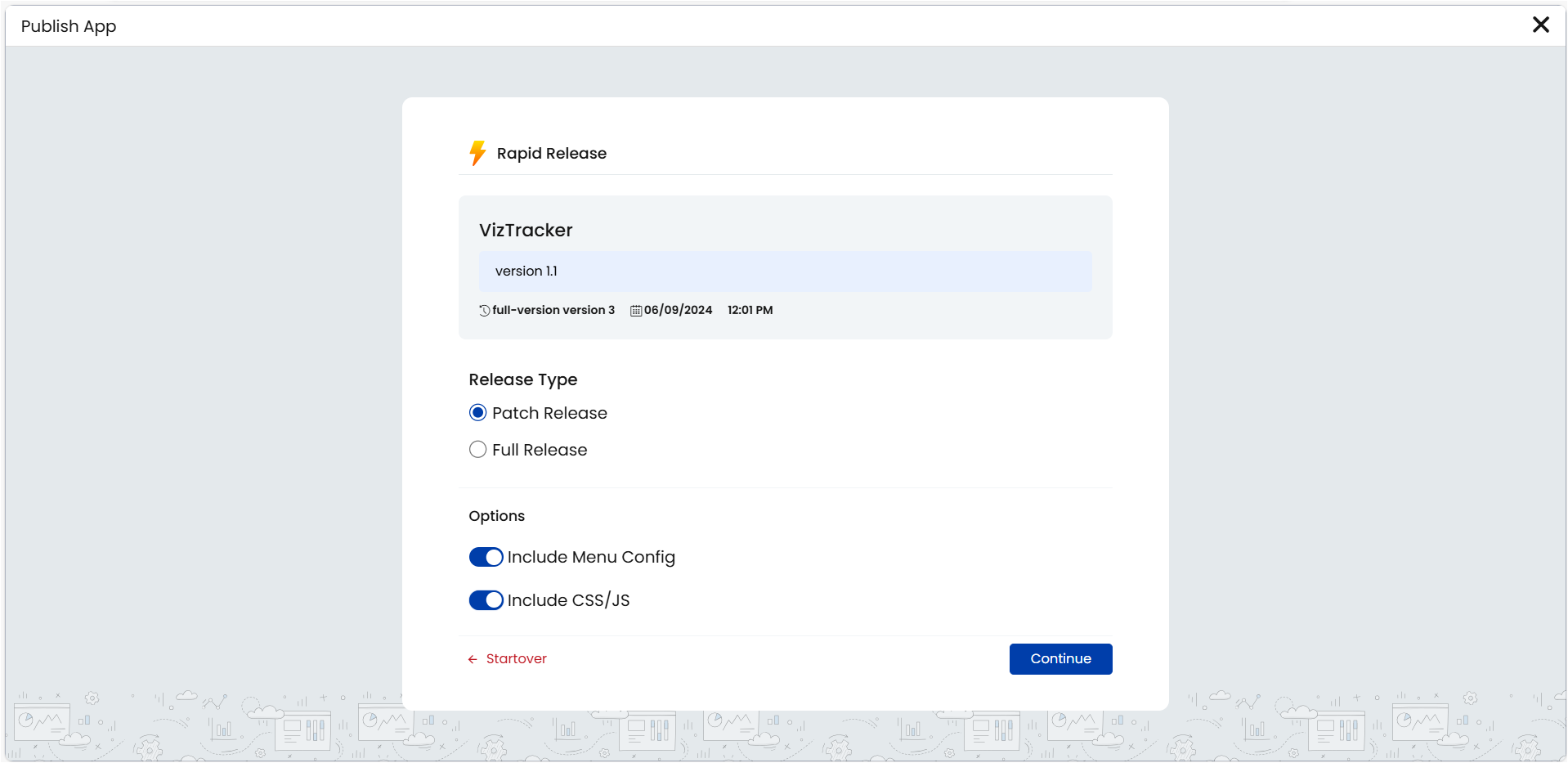The height and width of the screenshot is (763, 1568).
Task: Select the Full Release radio button
Action: 478,450
